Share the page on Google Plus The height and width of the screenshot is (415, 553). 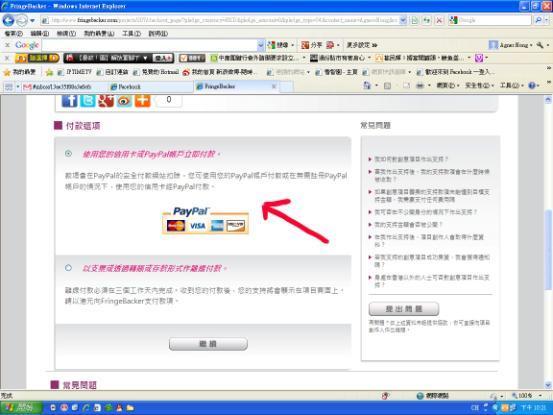click(x=106, y=101)
